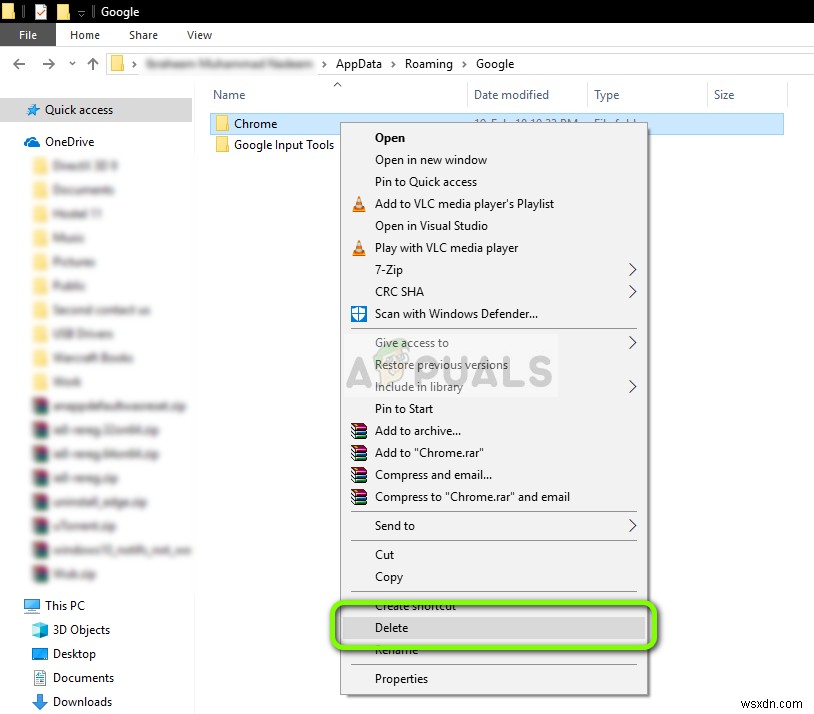Click the Visual Studio icon in the context menu
This screenshot has width=814, height=714.
(x=359, y=226)
